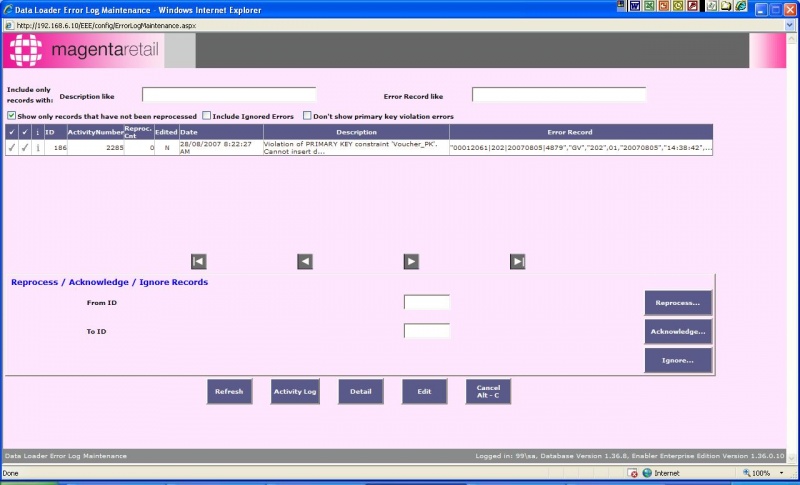Click the Edited value N cell
800x485 pixels.
[166, 147]
